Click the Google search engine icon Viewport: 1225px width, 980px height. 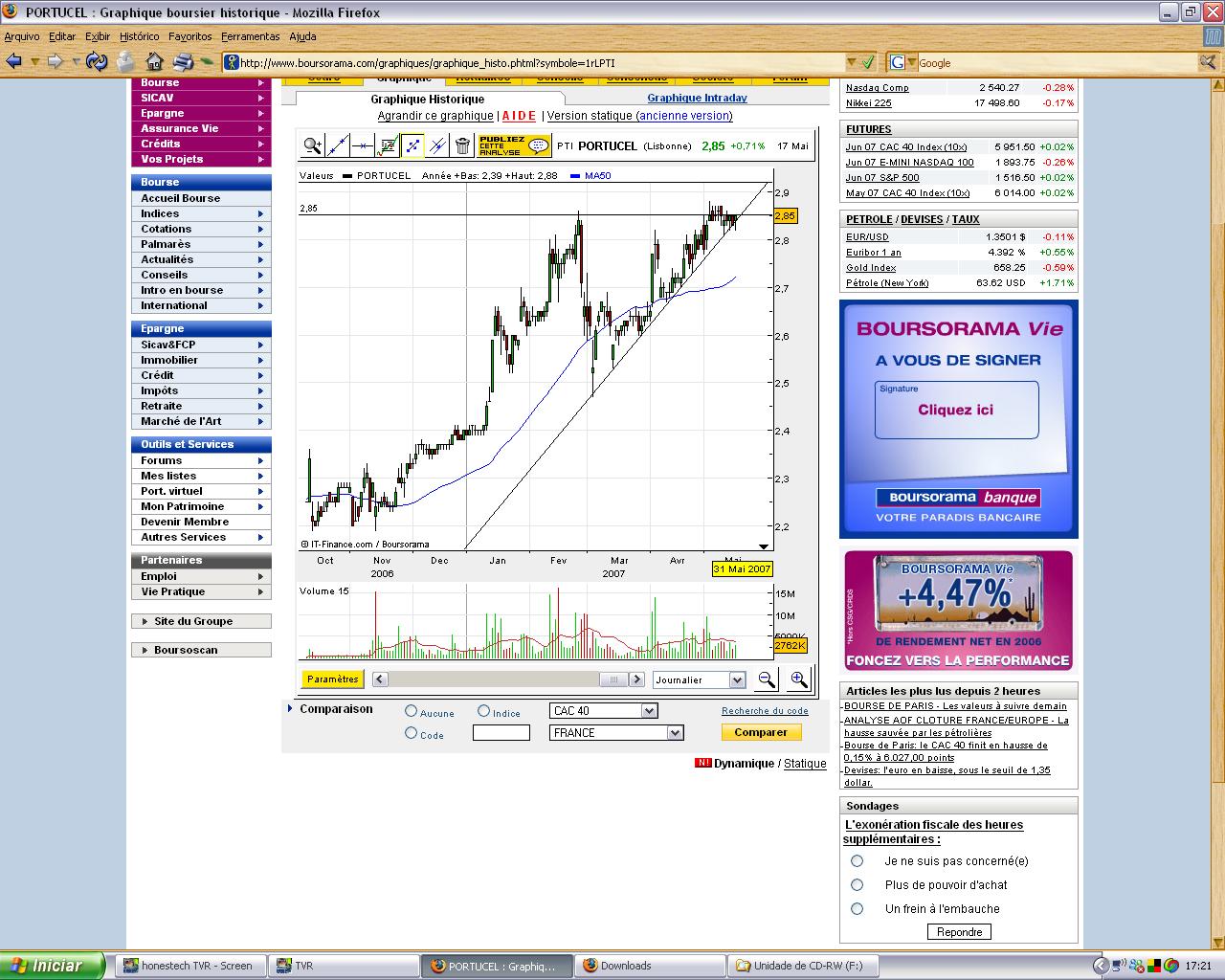tap(897, 62)
